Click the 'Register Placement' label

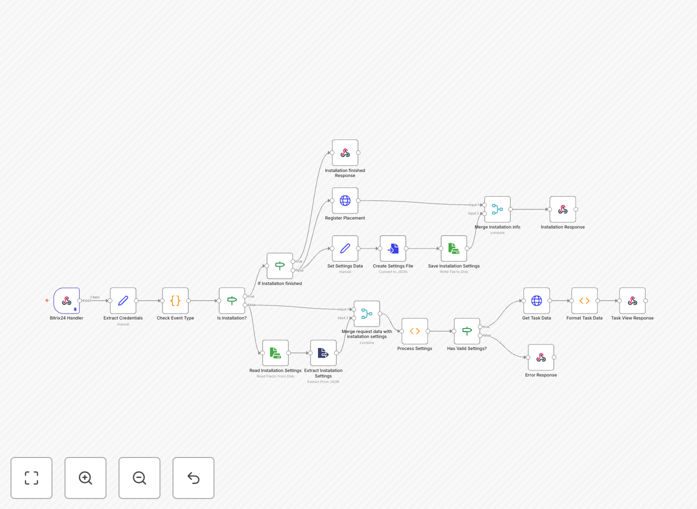[345, 218]
